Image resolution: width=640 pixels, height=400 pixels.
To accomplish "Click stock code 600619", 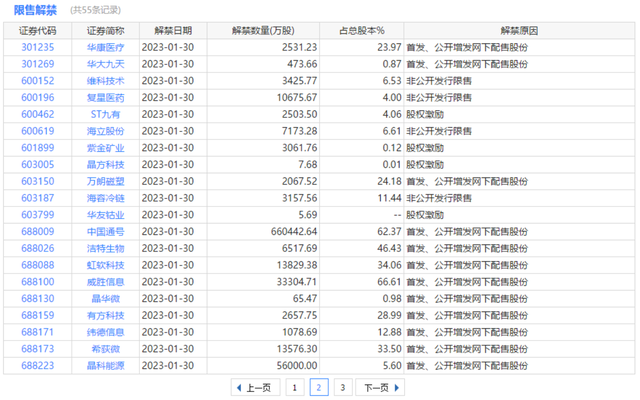I will (38, 131).
